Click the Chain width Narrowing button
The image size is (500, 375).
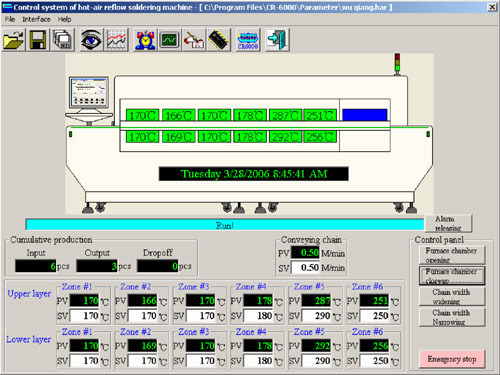coord(451,317)
